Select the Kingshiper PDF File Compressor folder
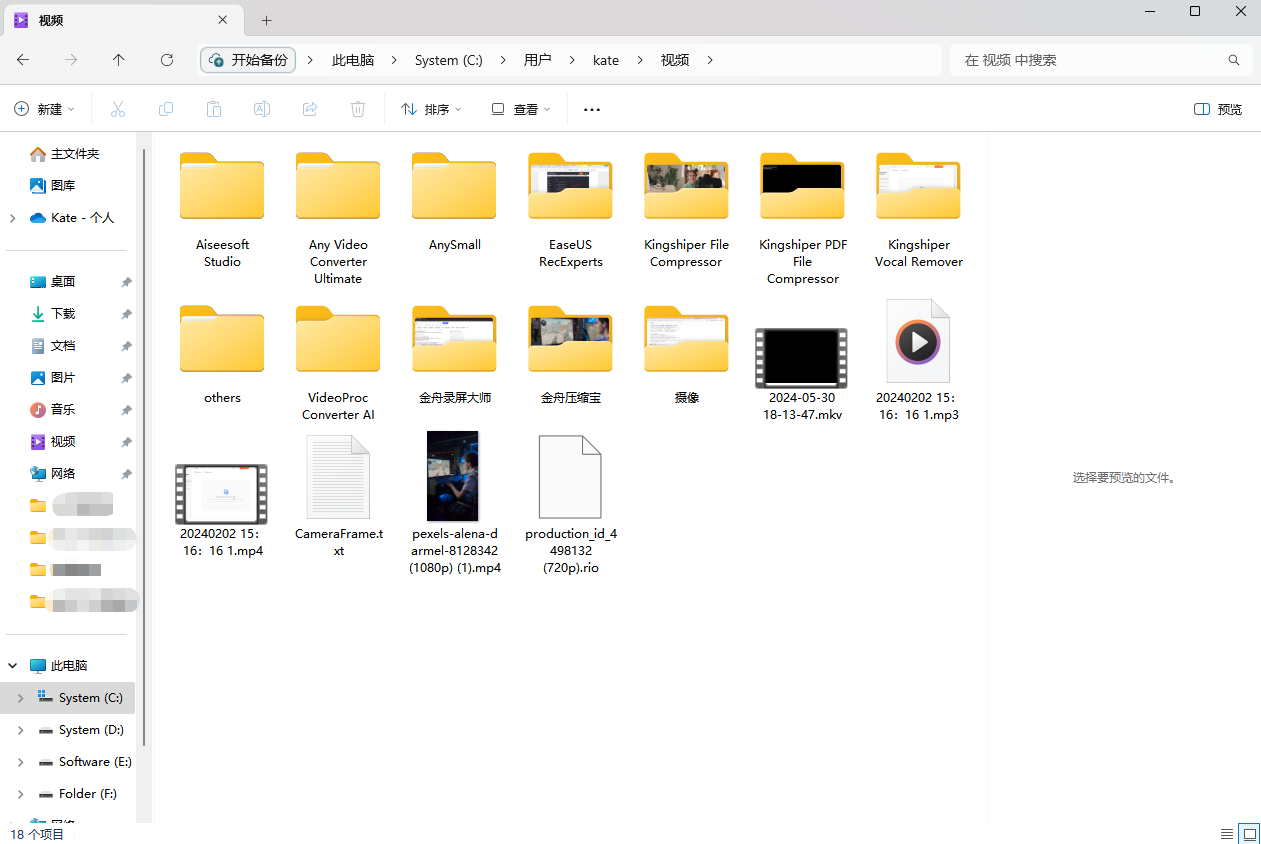 (802, 218)
